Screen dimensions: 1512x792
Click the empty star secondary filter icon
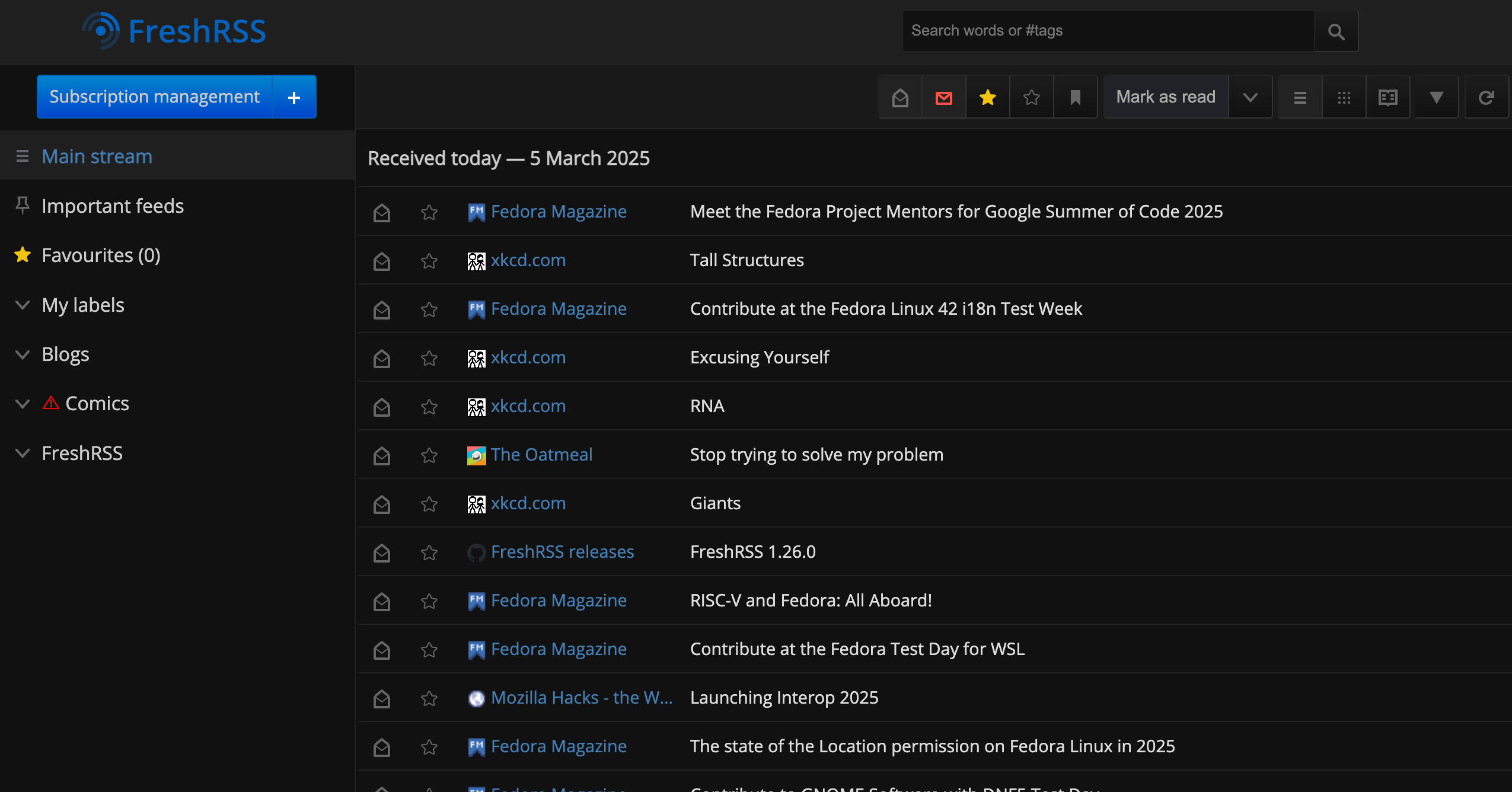pyautogui.click(x=1031, y=97)
